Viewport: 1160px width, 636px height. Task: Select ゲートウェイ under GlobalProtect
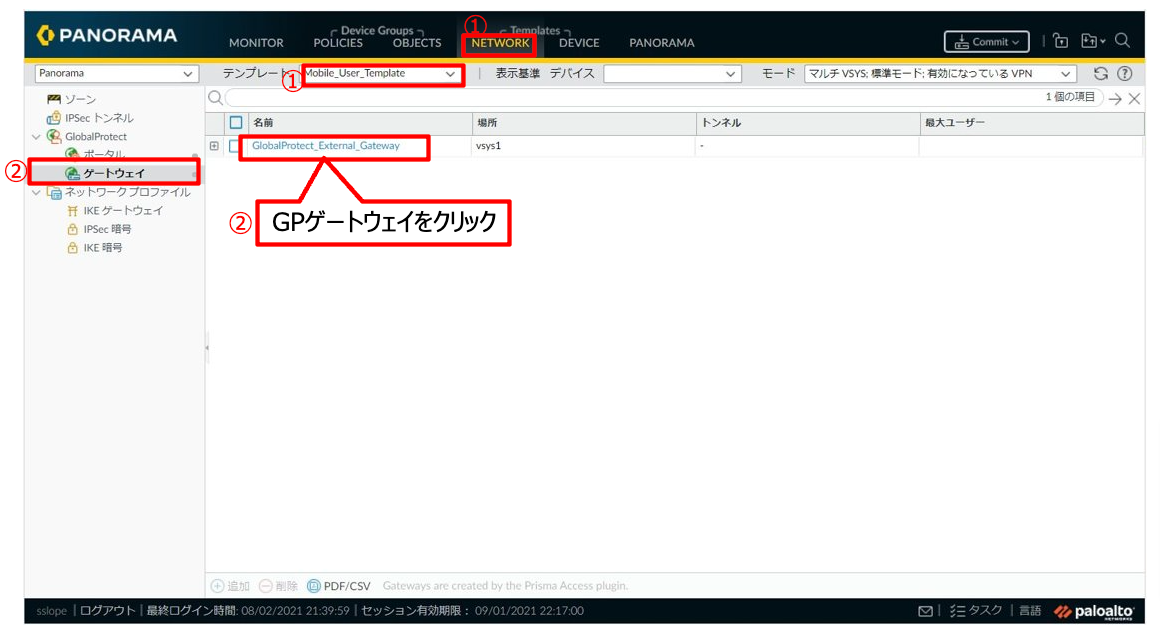114,173
